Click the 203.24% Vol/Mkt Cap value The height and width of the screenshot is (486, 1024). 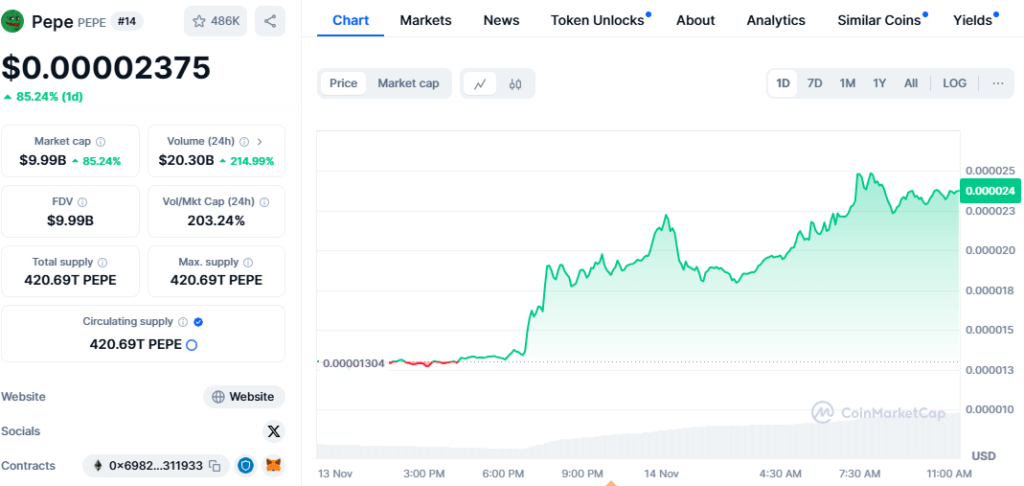(216, 221)
